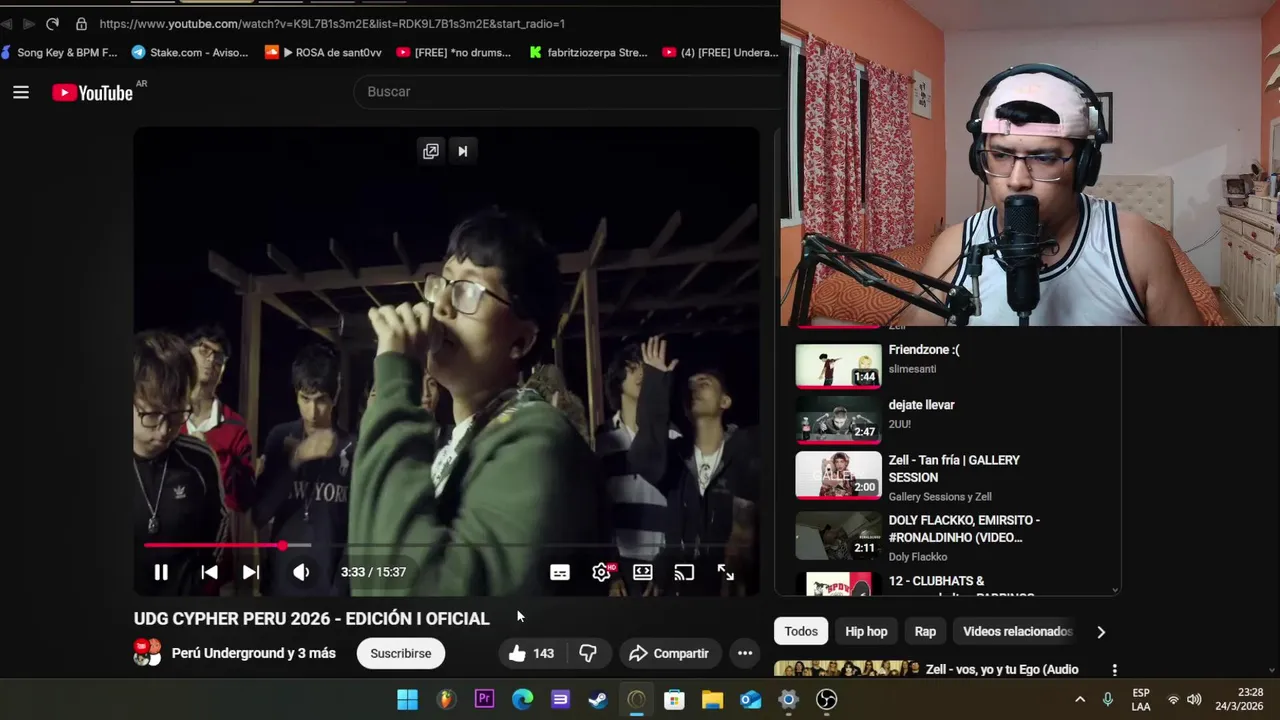Reload the page in the browser
This screenshot has height=720, width=1280.
[52, 23]
